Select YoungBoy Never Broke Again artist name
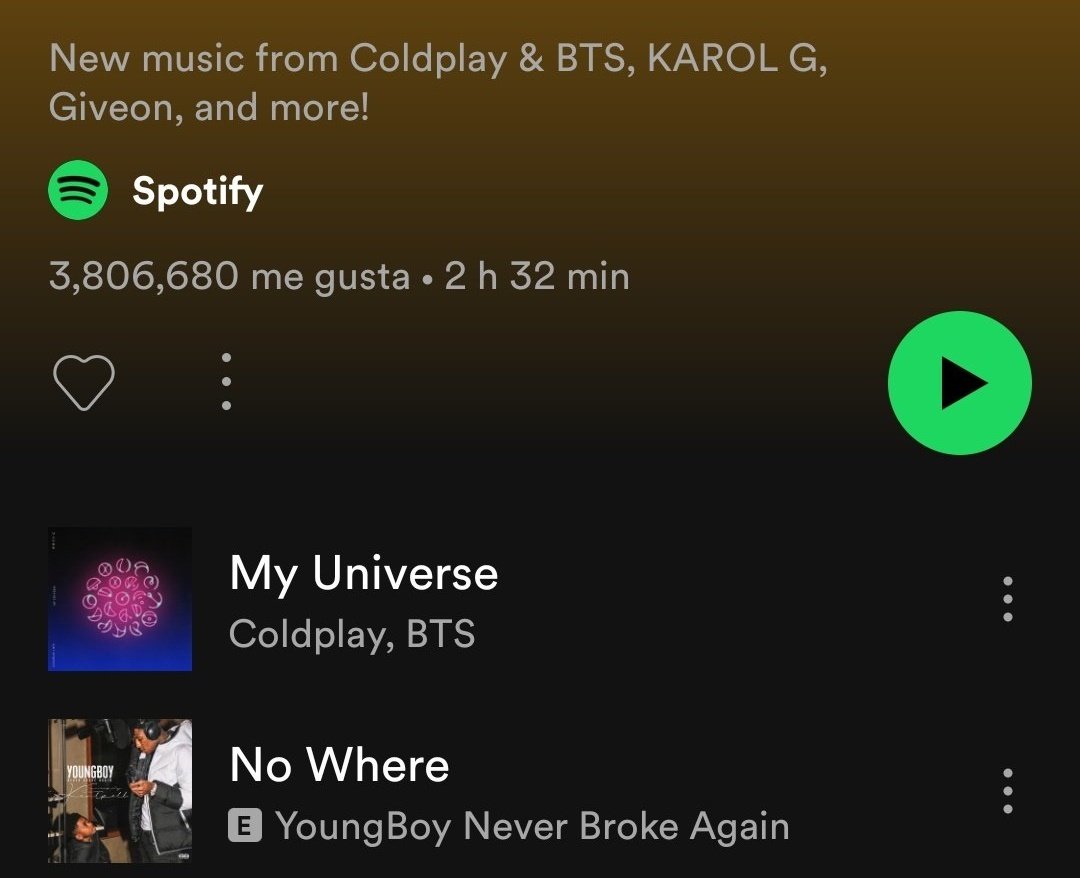 click(532, 826)
